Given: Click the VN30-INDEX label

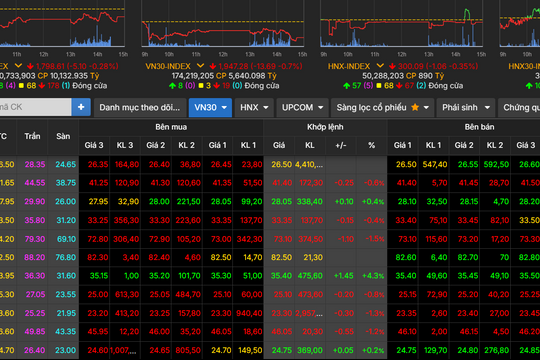Looking at the screenshot, I should coord(168,66).
